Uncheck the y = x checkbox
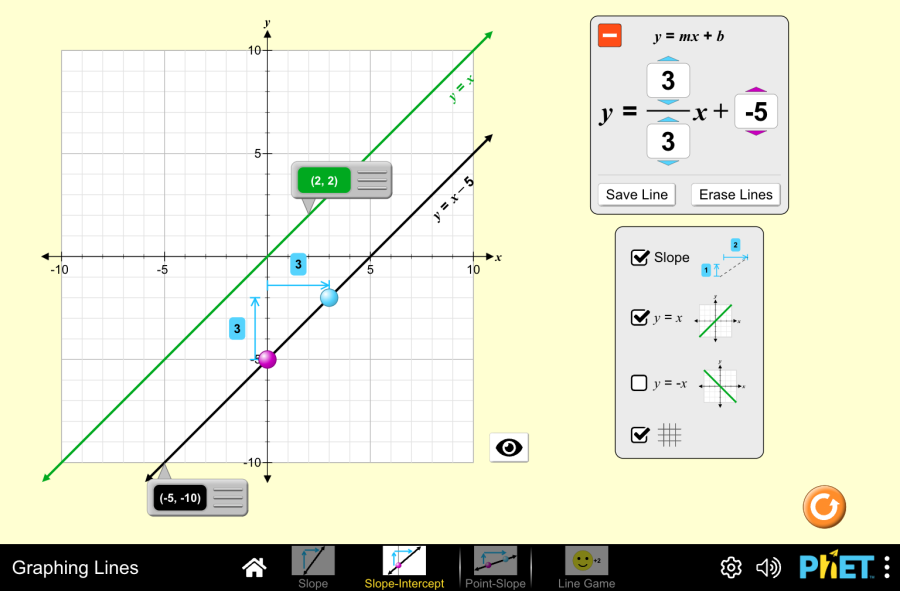This screenshot has height=591, width=900. point(641,317)
